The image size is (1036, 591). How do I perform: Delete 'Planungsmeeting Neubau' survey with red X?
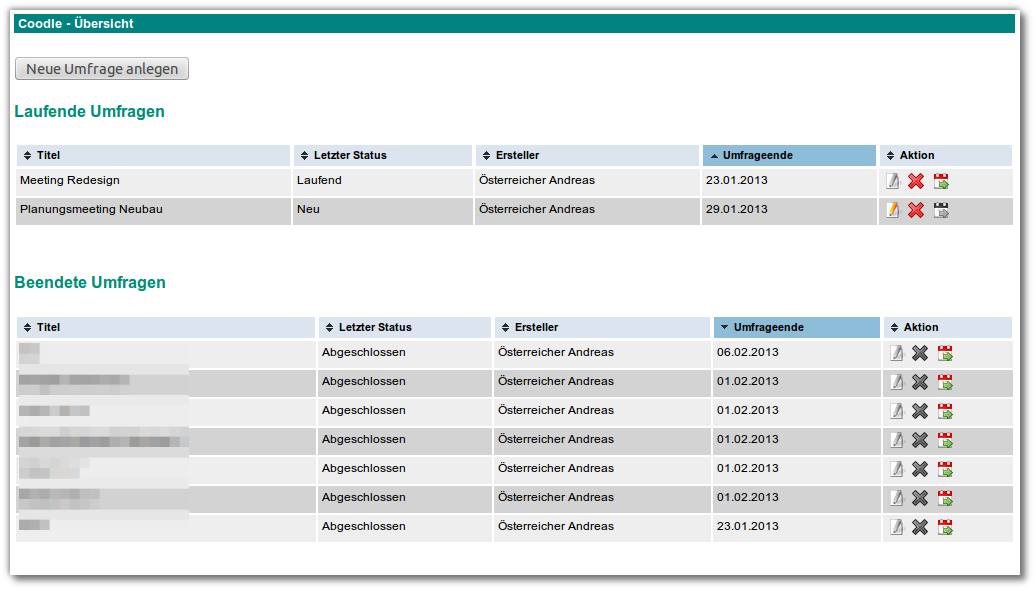[x=916, y=210]
